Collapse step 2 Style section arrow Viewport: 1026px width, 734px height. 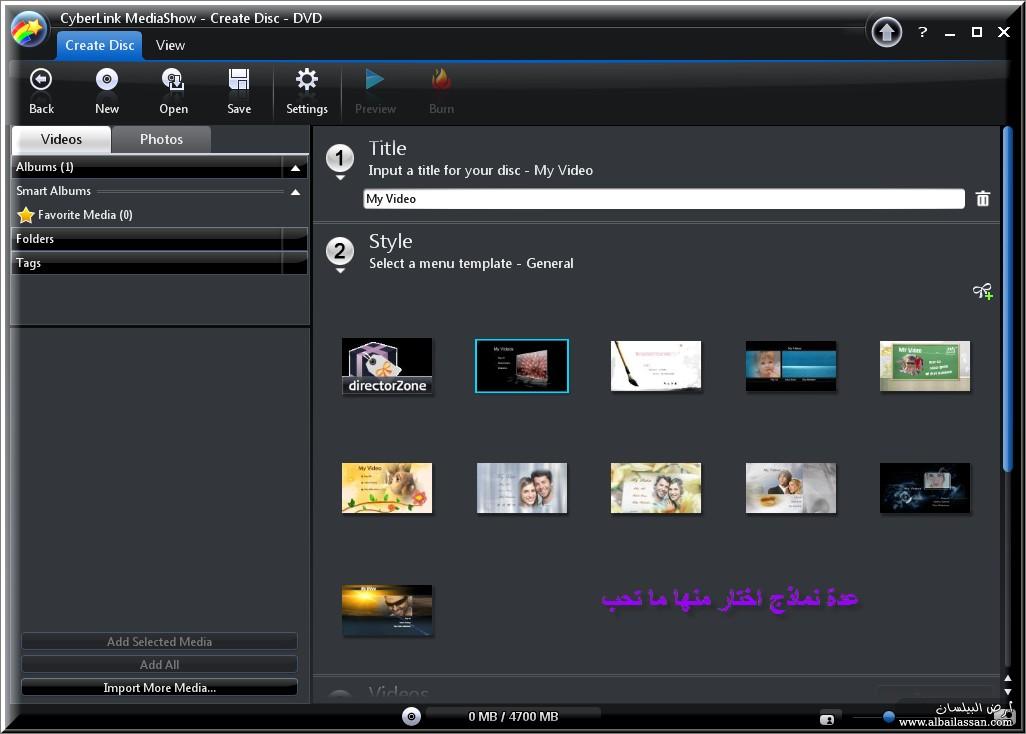[x=340, y=271]
